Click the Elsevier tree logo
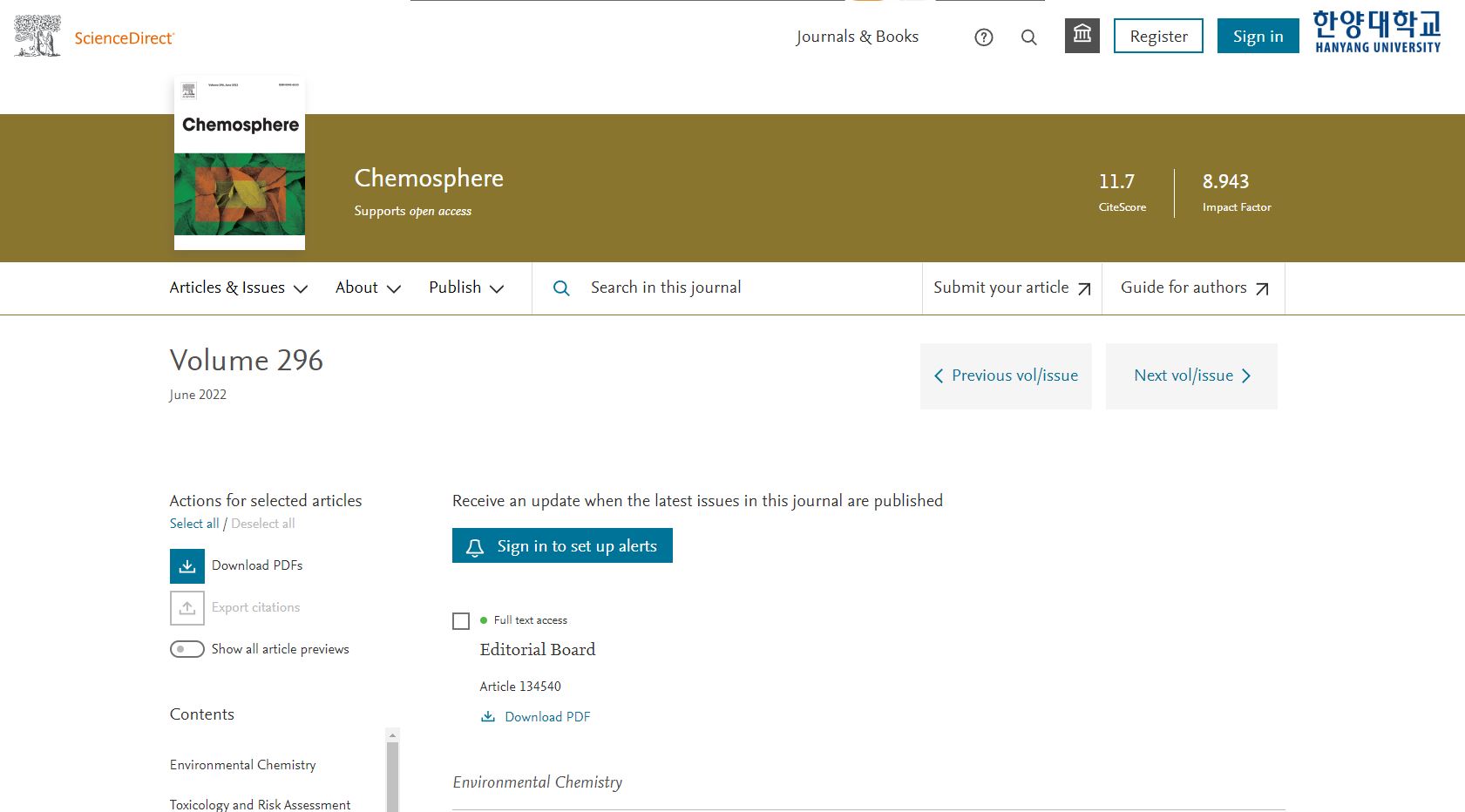This screenshot has height=812, width=1465. [x=37, y=37]
